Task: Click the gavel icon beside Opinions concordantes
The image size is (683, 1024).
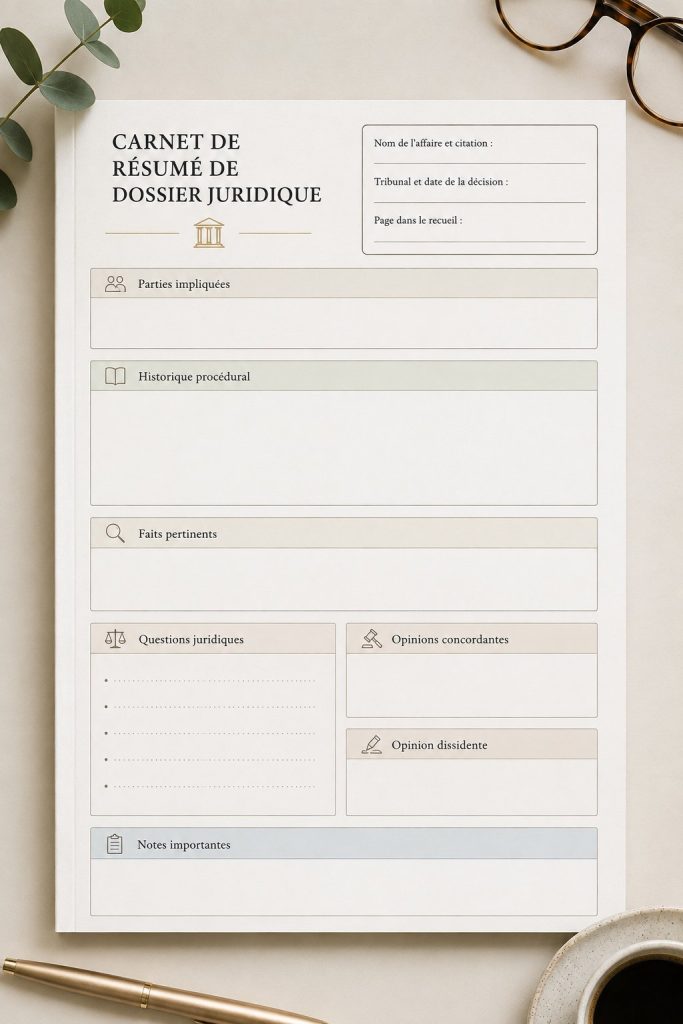Action: (x=372, y=639)
